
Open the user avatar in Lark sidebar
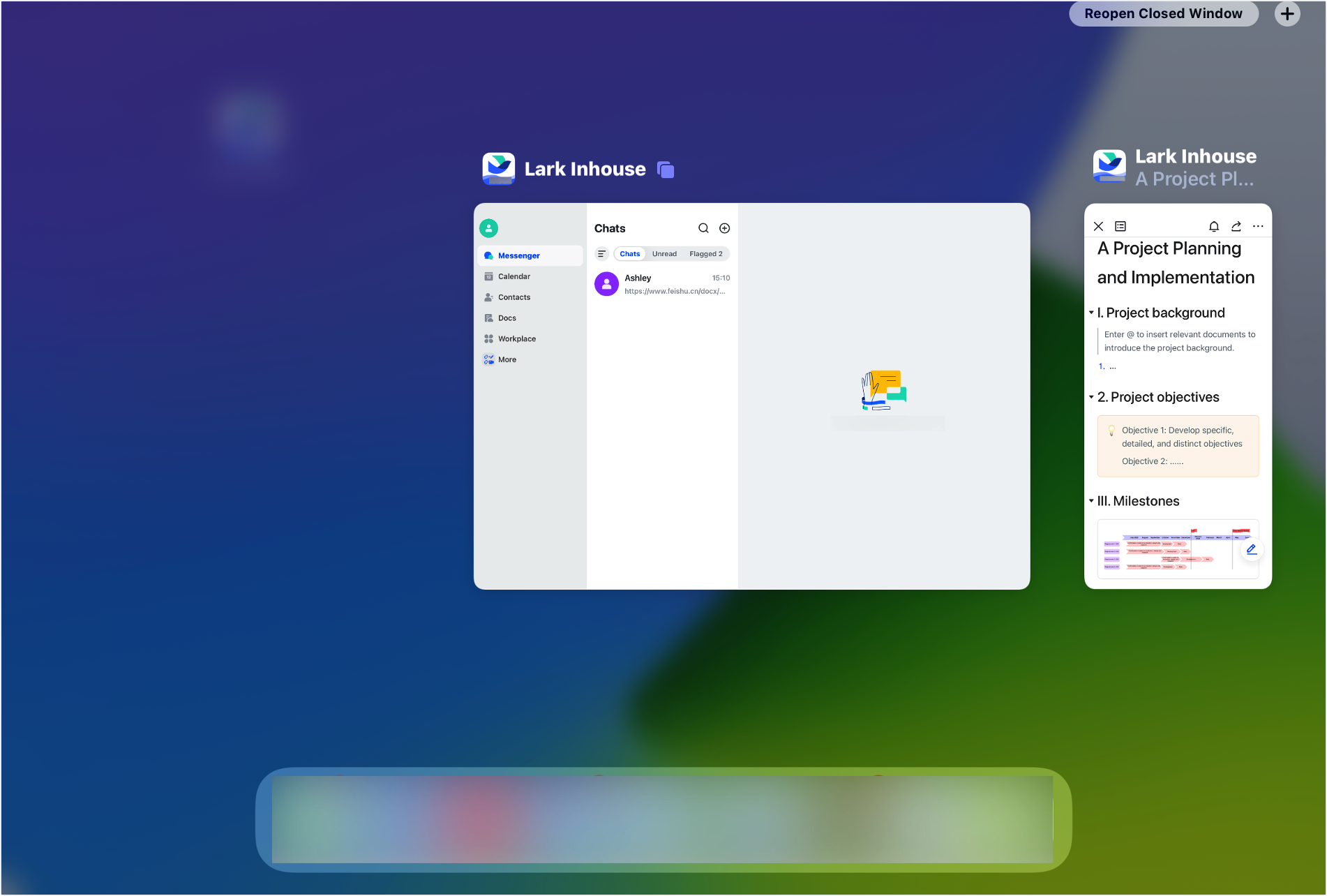(x=489, y=228)
